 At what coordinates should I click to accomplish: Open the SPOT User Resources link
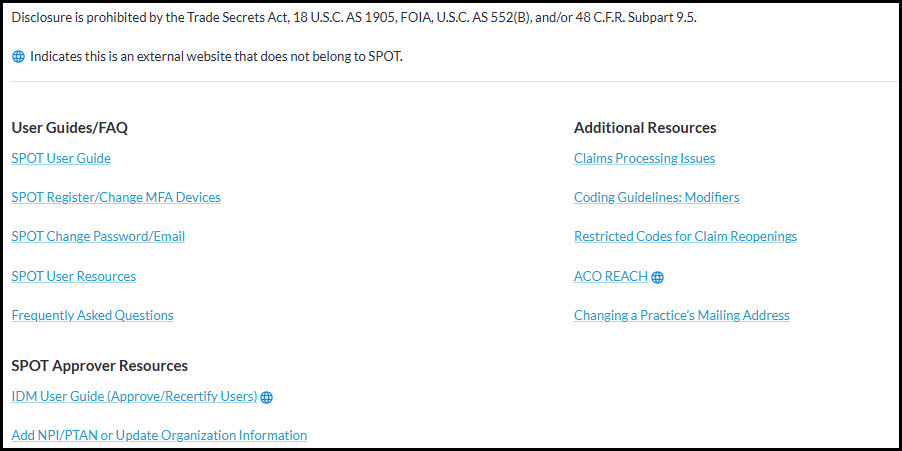74,276
